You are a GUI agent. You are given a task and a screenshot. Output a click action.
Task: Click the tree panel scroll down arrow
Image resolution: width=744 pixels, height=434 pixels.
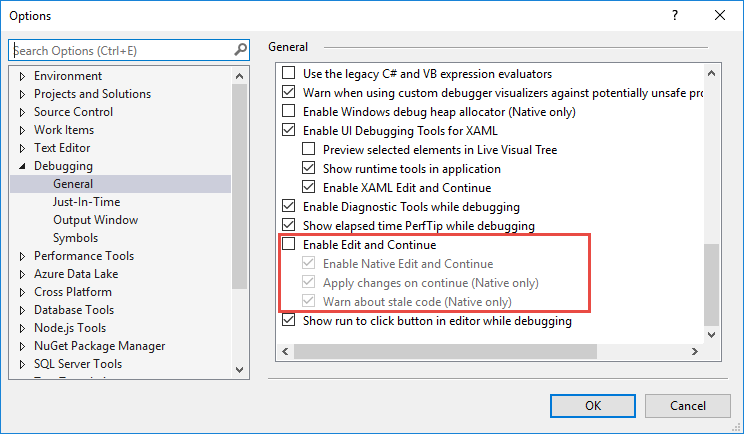240,371
